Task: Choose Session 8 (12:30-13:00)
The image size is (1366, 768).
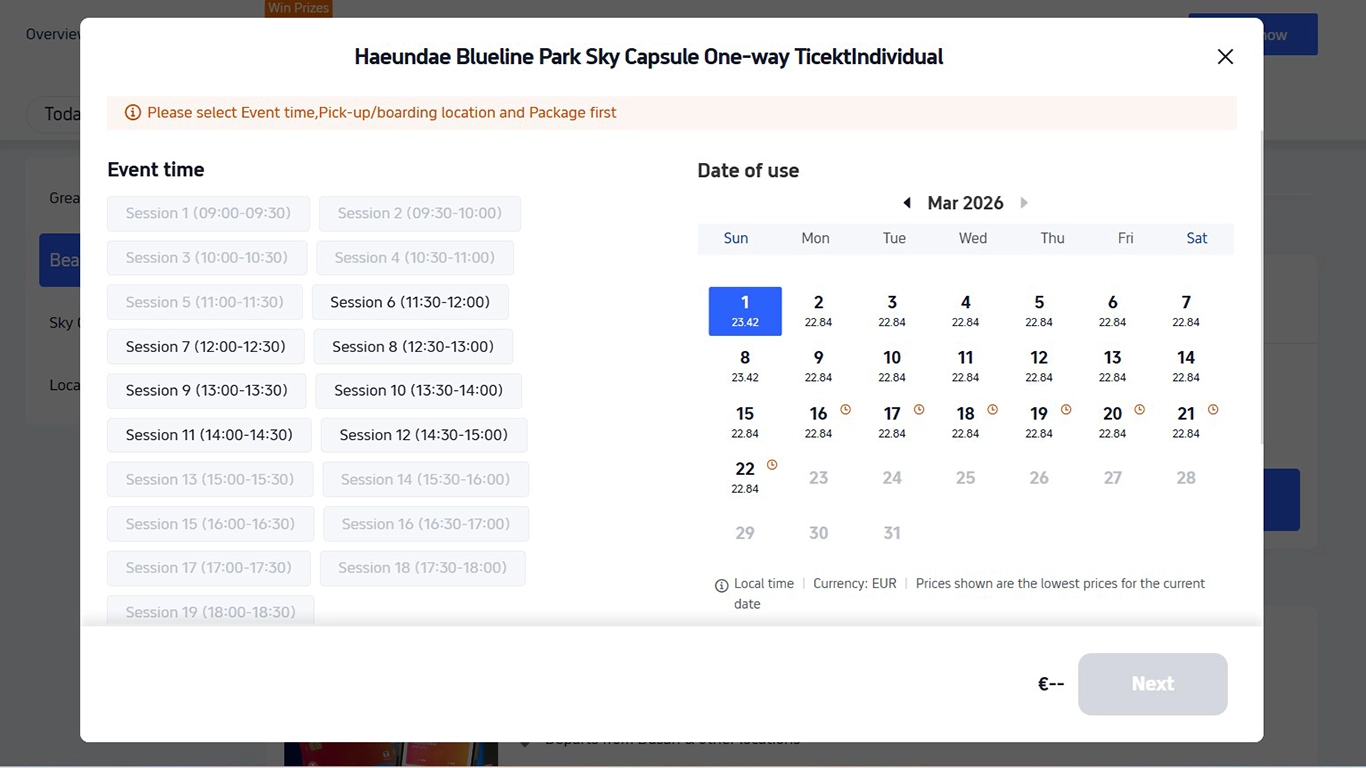Action: (413, 347)
